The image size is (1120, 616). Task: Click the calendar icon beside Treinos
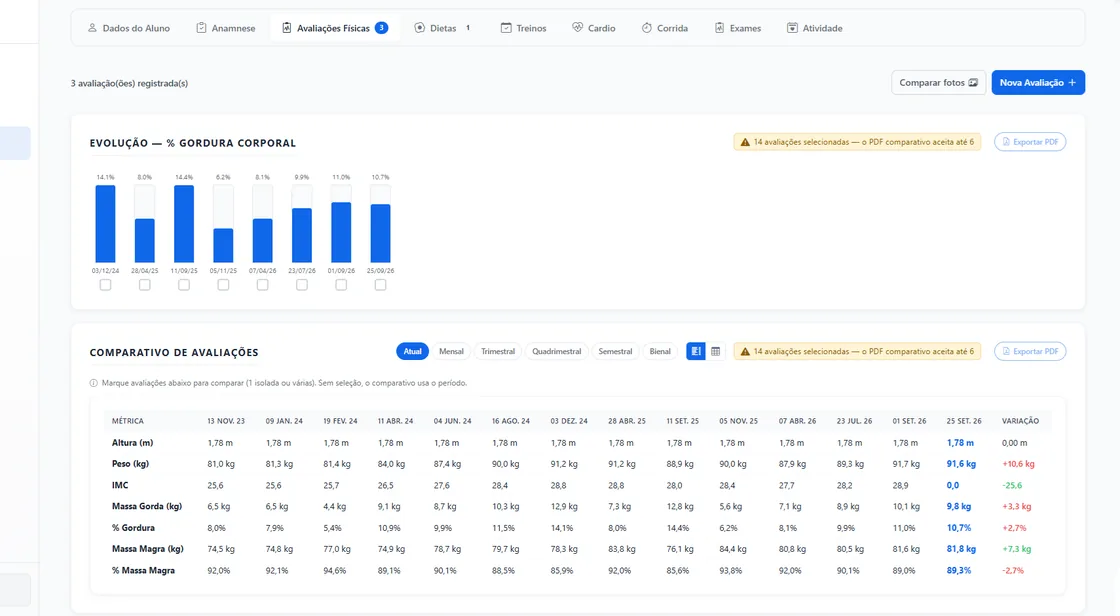506,28
